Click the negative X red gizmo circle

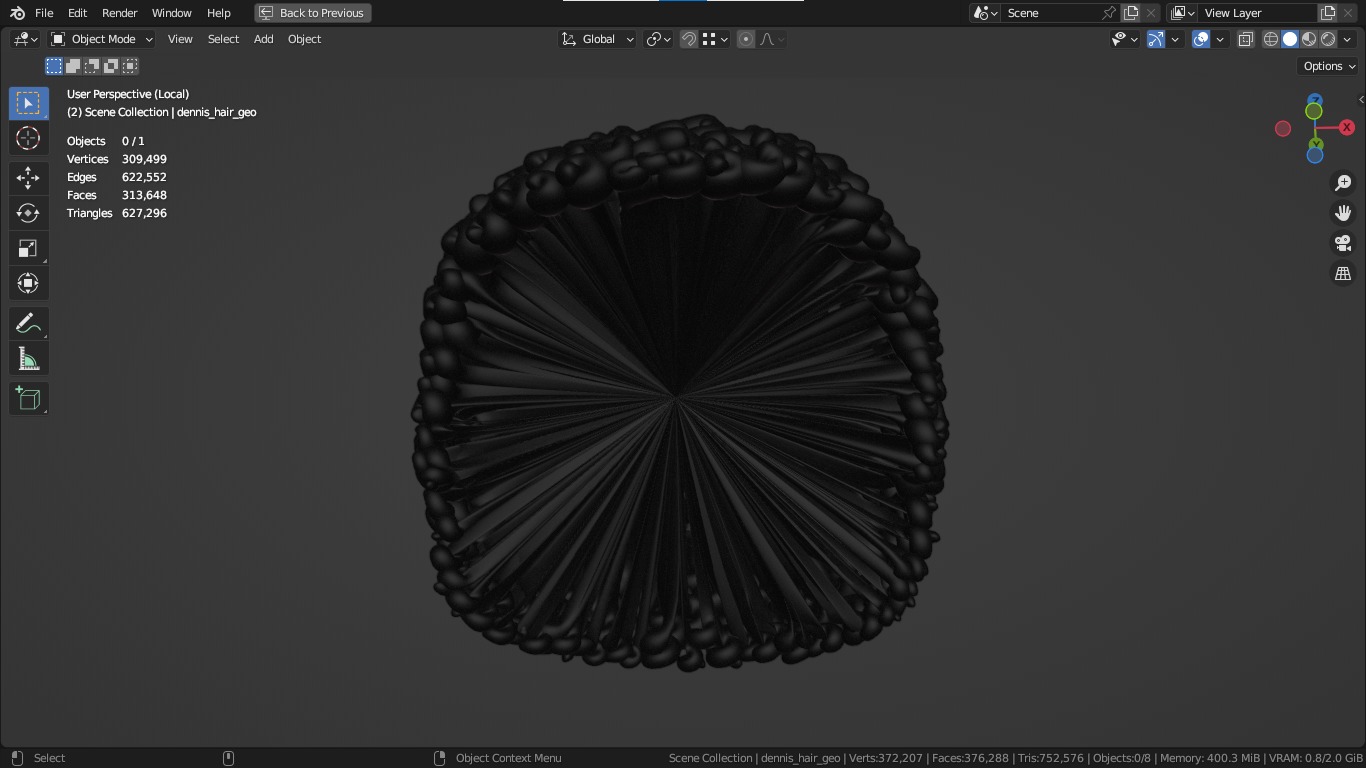pos(1283,128)
